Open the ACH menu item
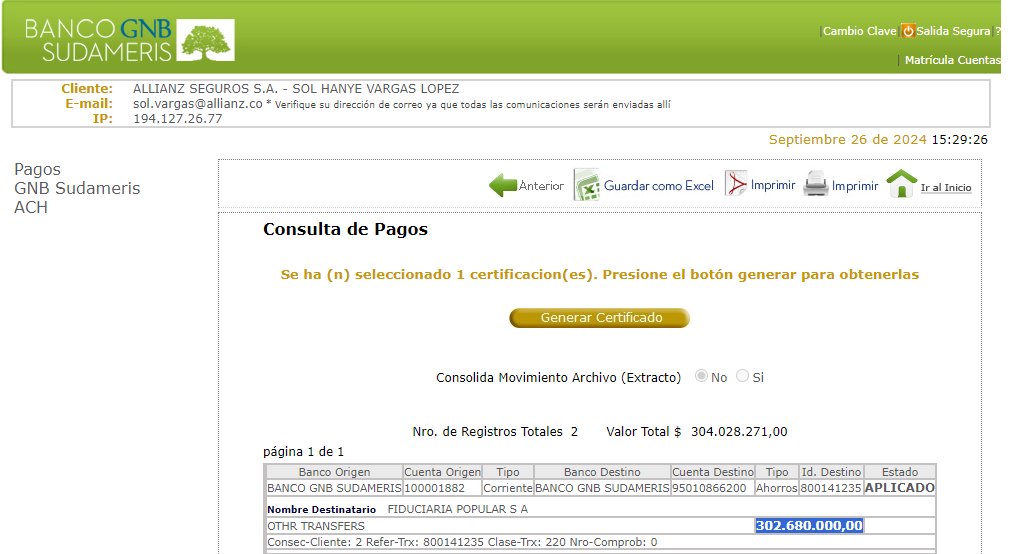 tap(31, 207)
